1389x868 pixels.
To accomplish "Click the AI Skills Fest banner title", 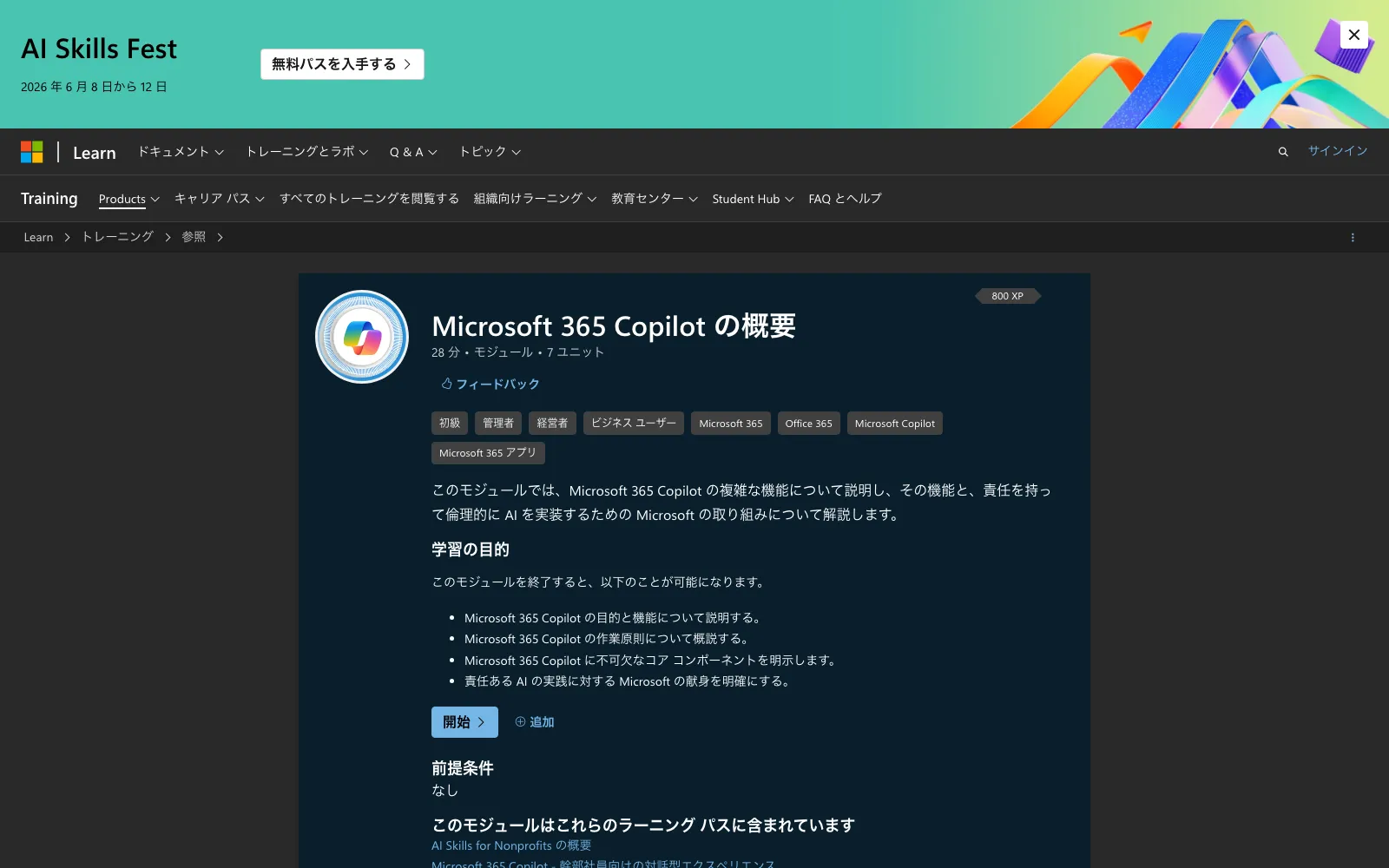I will click(99, 49).
